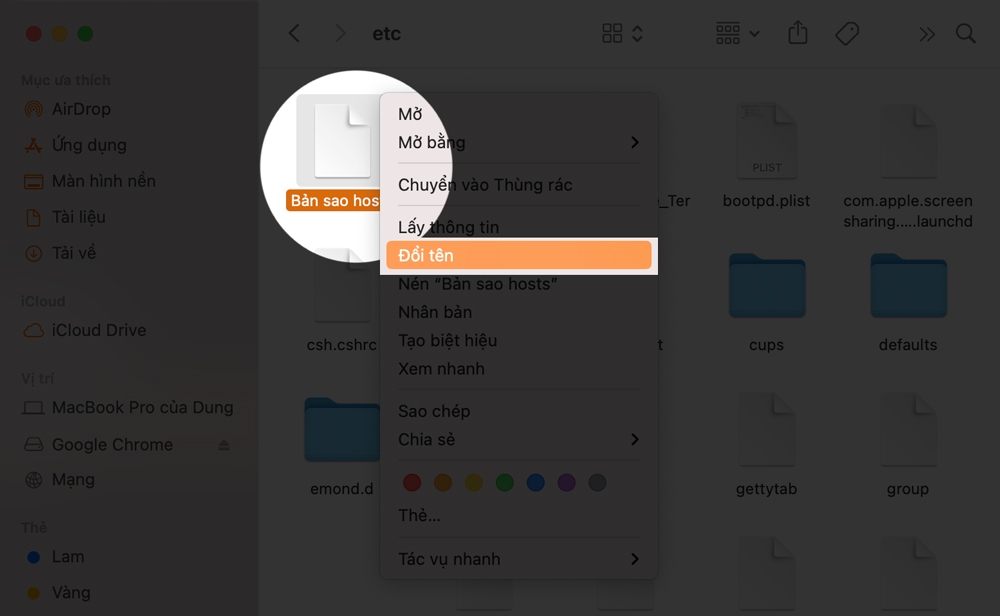
Task: Expand Chia sẻ submenu
Action: (x=518, y=439)
